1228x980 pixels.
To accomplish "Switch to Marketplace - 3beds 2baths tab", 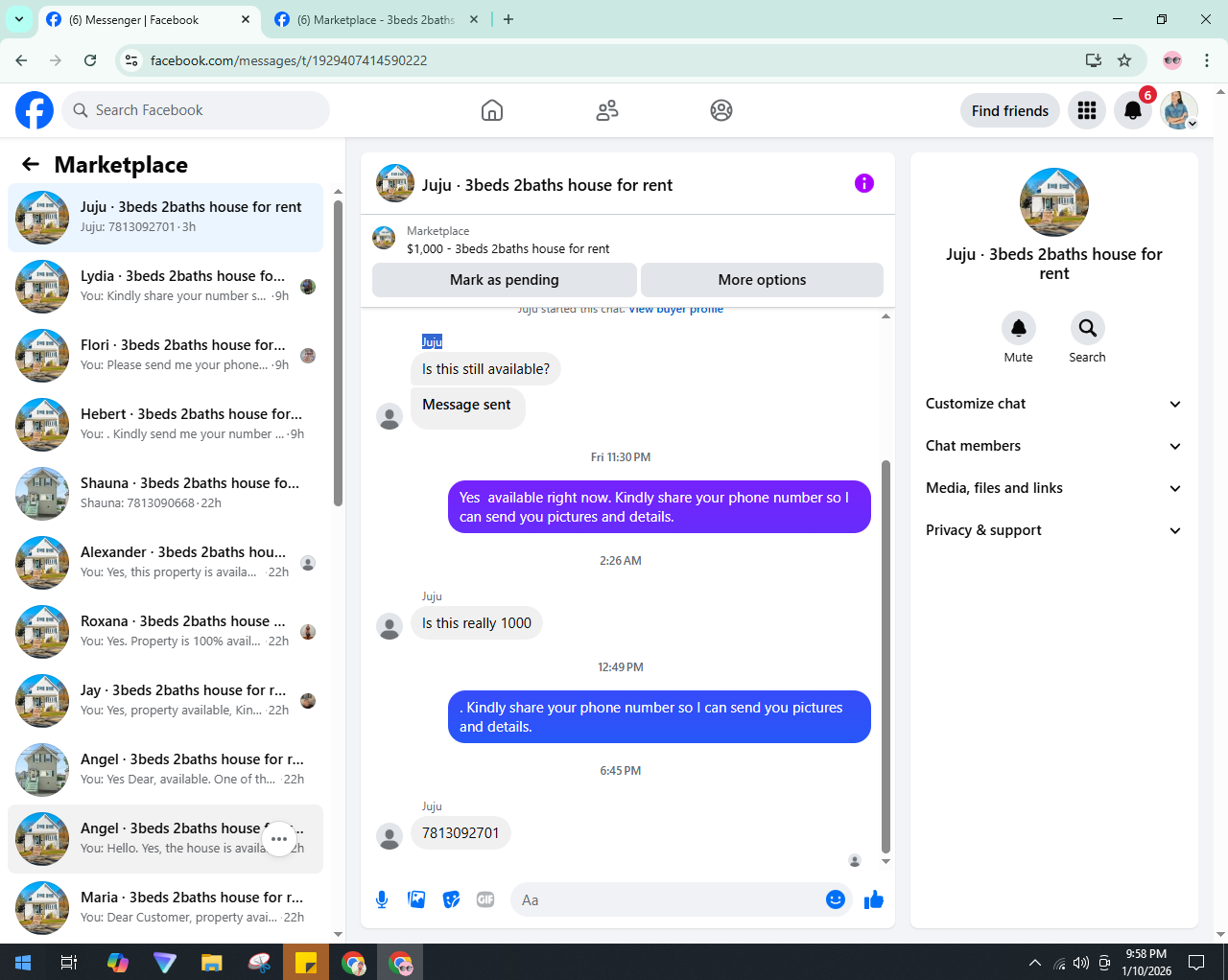I will (376, 19).
